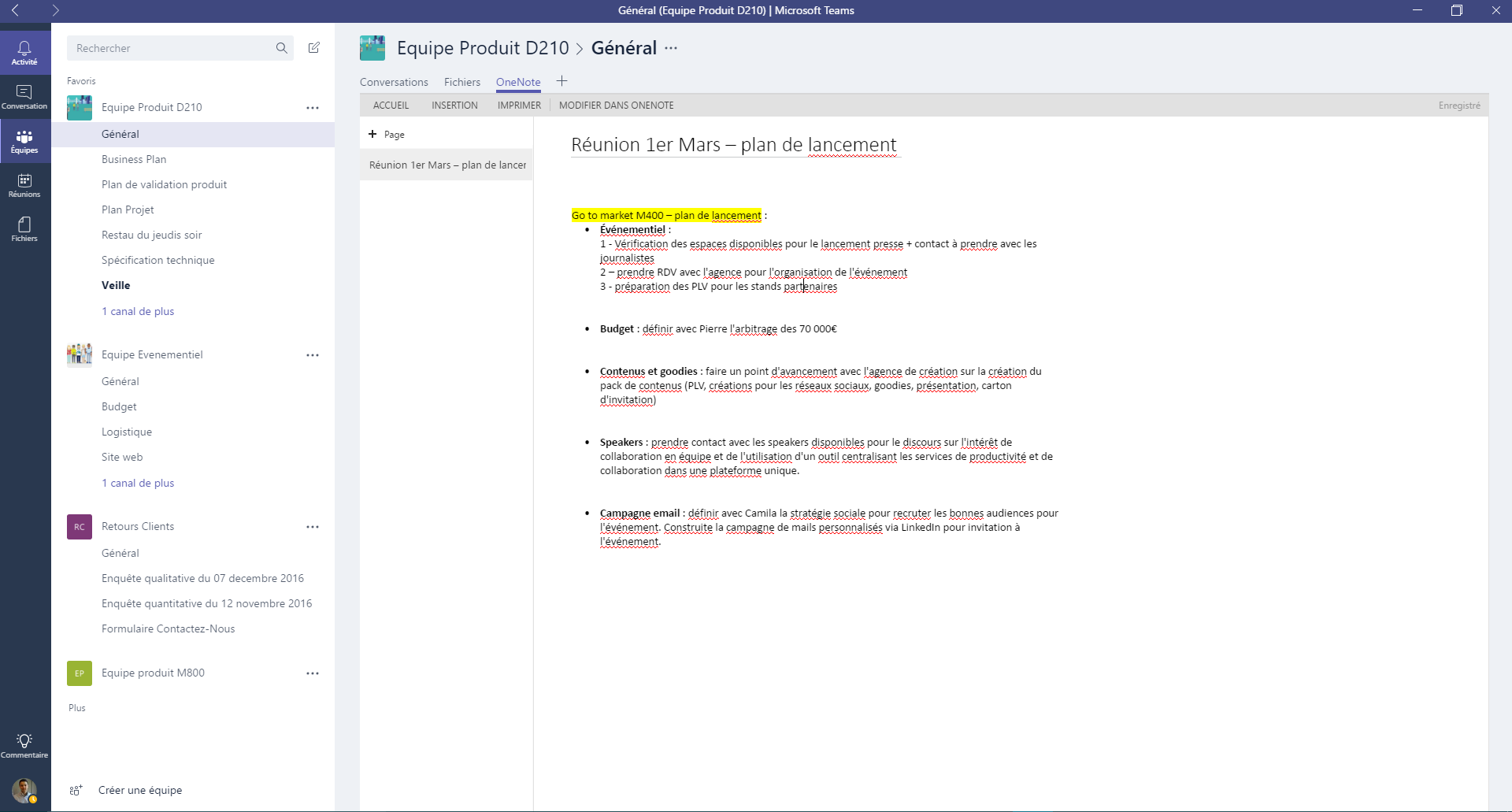Click the Equipe Produit D210 team avatar
This screenshot has width=1512, height=812.
coord(80,108)
